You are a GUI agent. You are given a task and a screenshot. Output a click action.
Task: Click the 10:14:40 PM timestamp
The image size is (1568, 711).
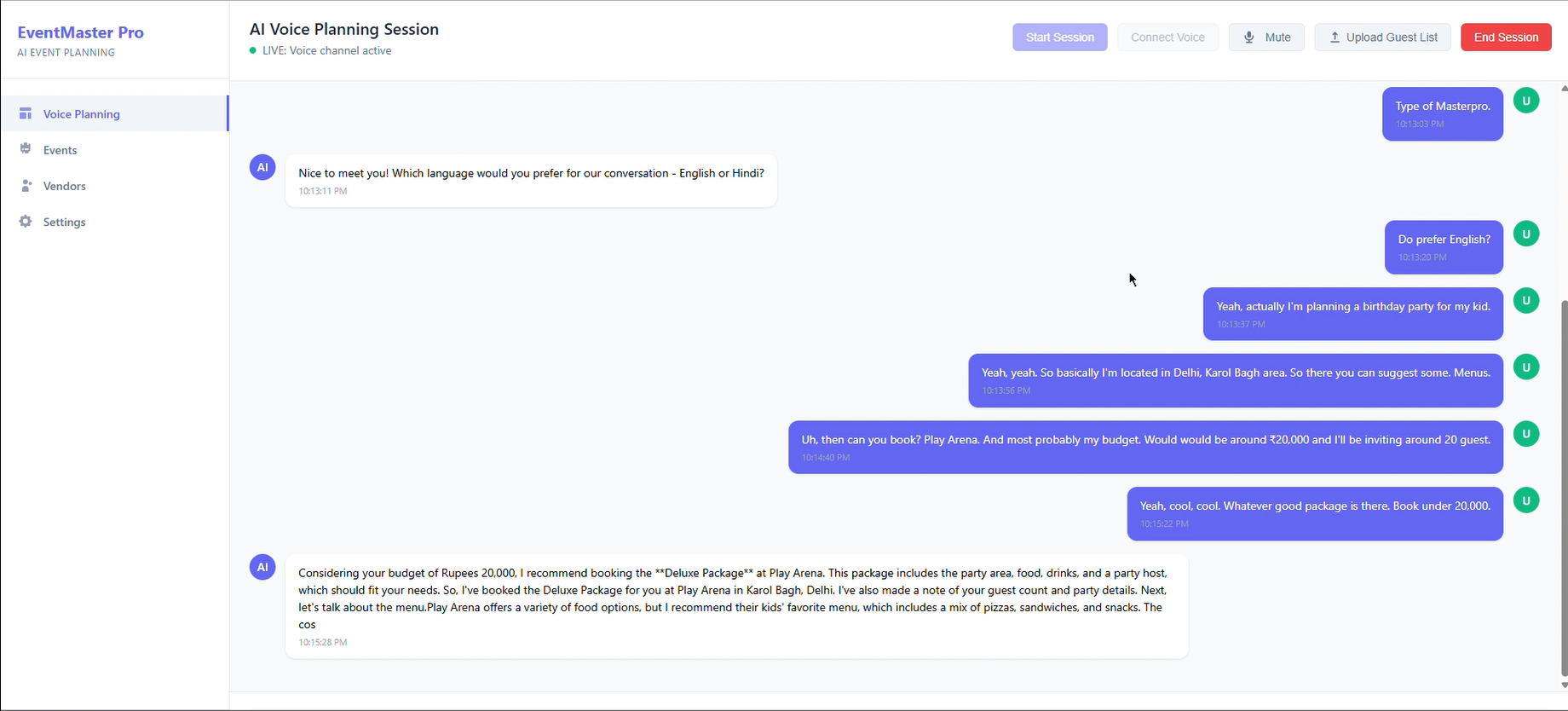826,457
